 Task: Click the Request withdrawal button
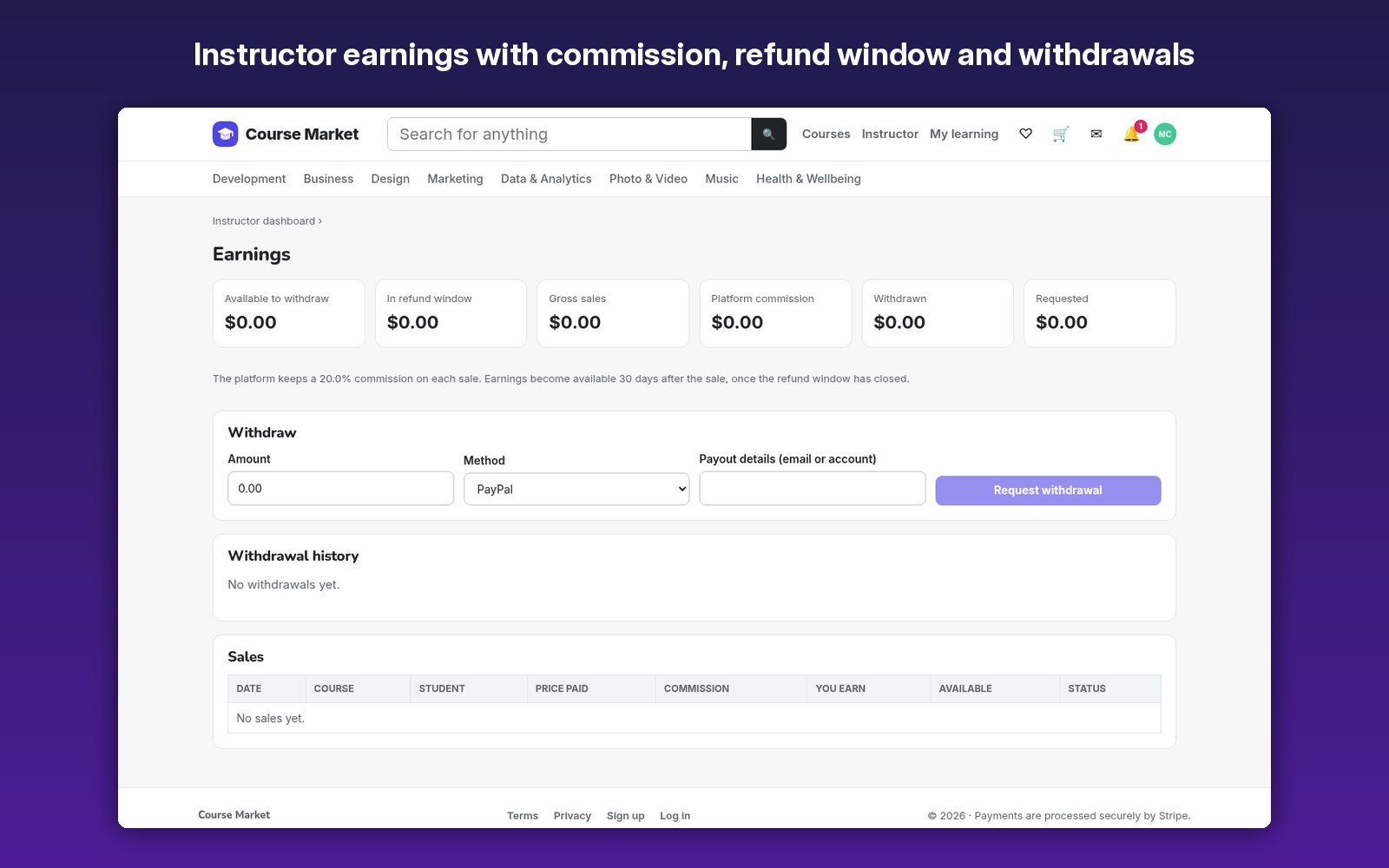click(x=1048, y=490)
